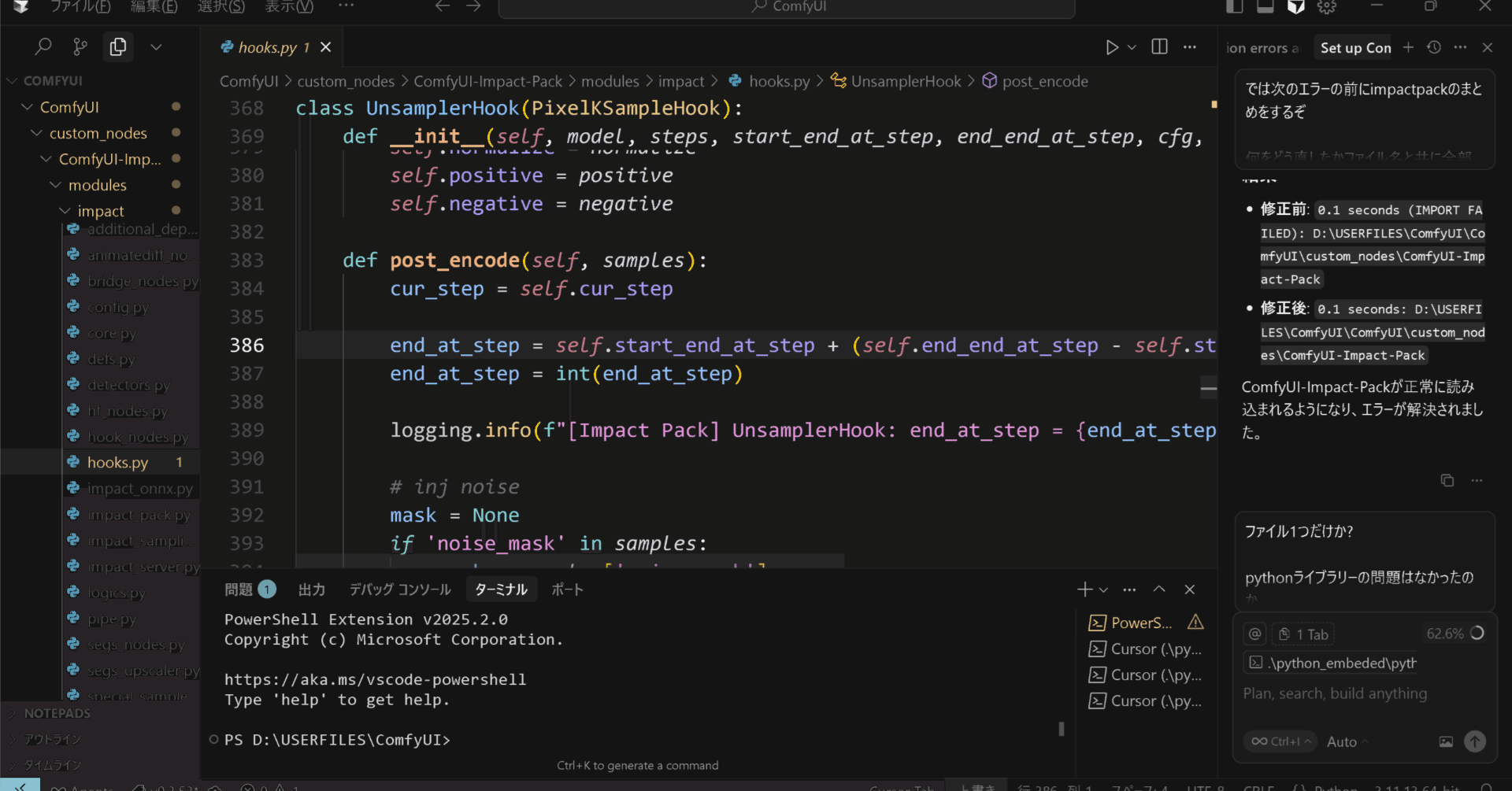1512x791 pixels.
Task: Open the vscode-powershell help link
Action: tap(376, 678)
